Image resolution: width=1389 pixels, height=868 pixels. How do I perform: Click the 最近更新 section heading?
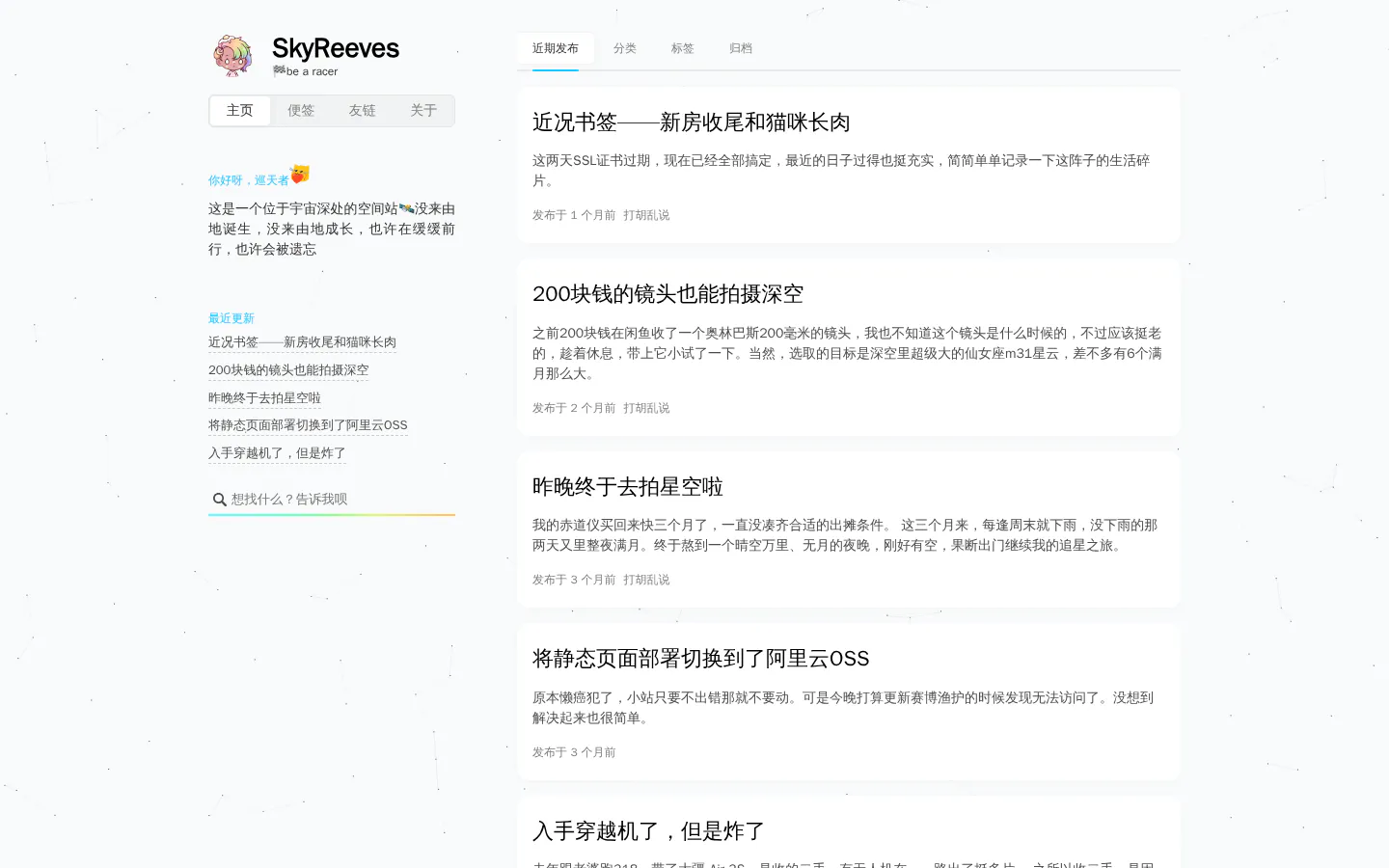231,318
